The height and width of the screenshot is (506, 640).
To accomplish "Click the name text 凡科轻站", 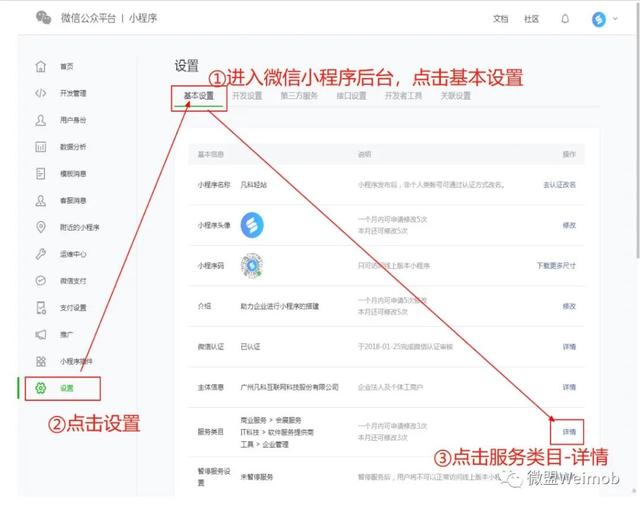I will tap(253, 185).
